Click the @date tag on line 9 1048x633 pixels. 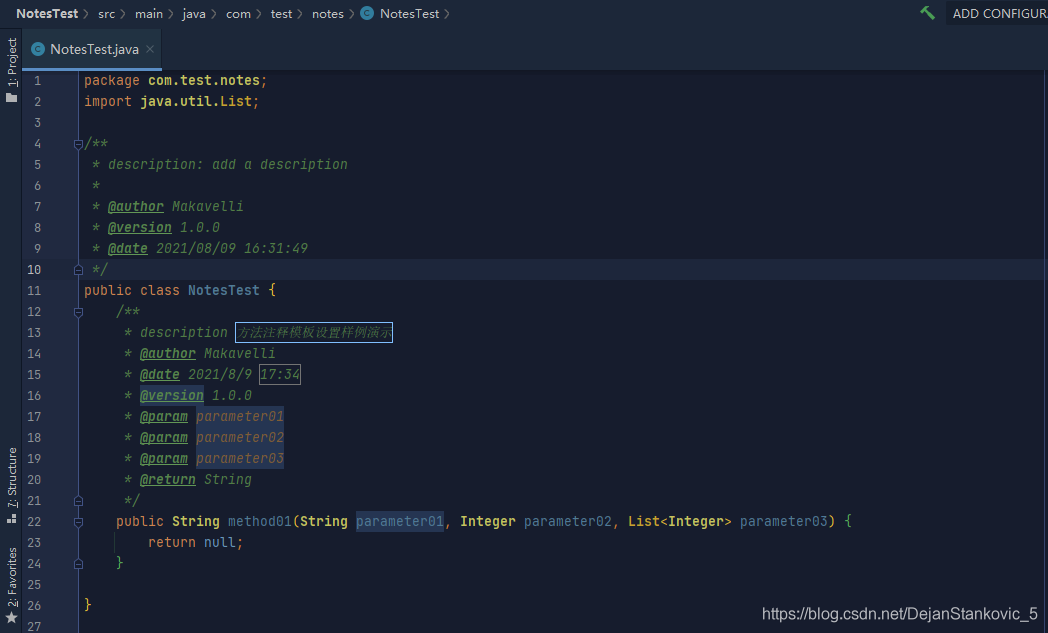click(128, 249)
